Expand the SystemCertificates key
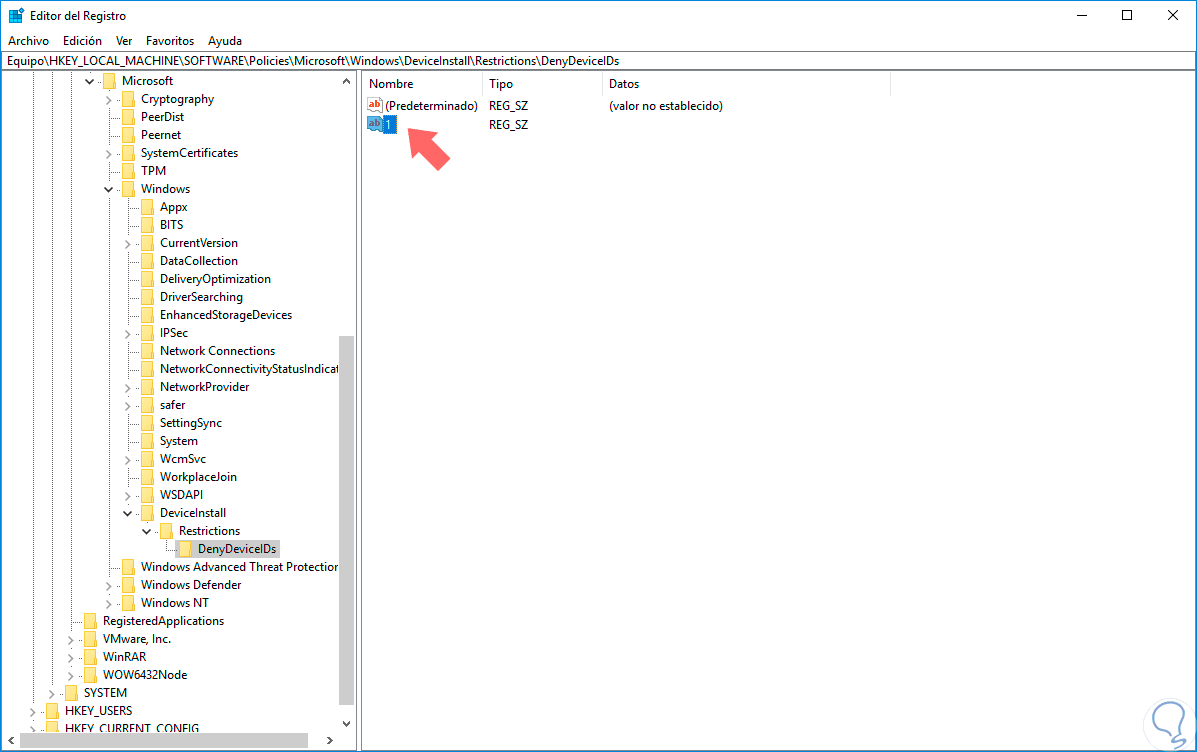Viewport: 1197px width, 752px height. (x=108, y=154)
